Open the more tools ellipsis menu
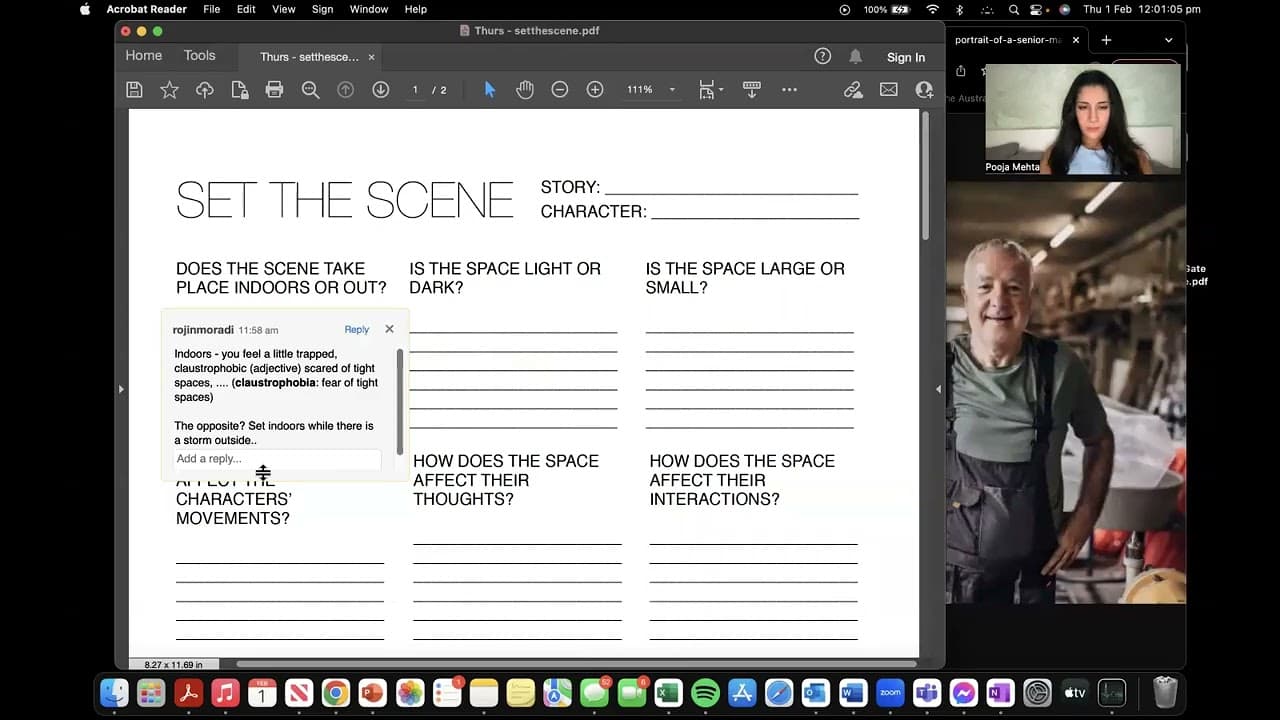The width and height of the screenshot is (1280, 720). pyautogui.click(x=789, y=90)
